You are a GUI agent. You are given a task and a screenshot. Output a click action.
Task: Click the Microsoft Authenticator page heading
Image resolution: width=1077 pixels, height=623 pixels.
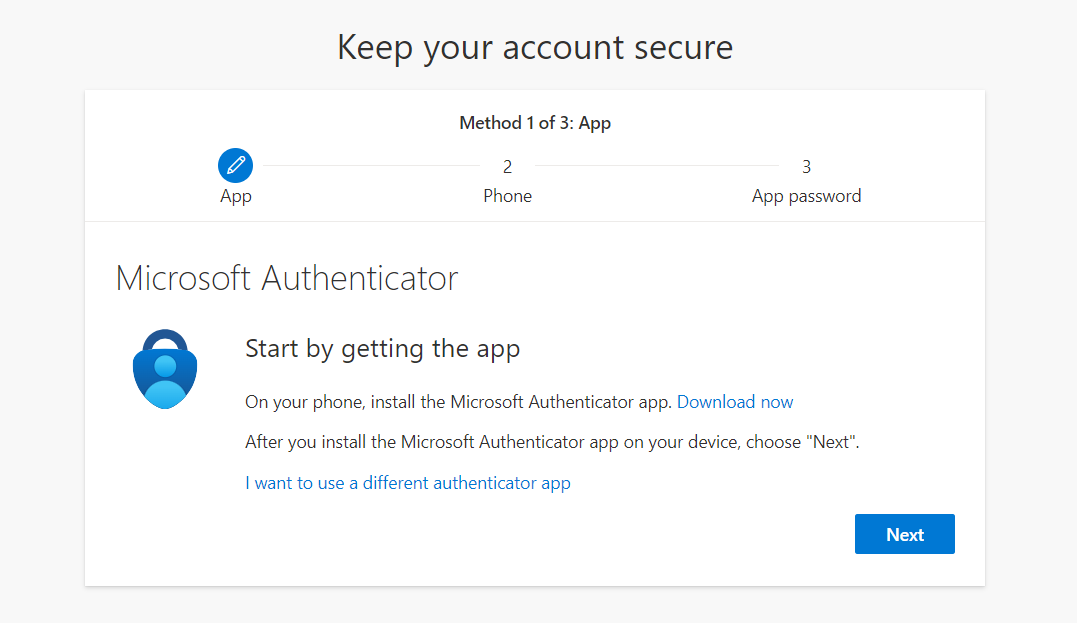[x=288, y=278]
